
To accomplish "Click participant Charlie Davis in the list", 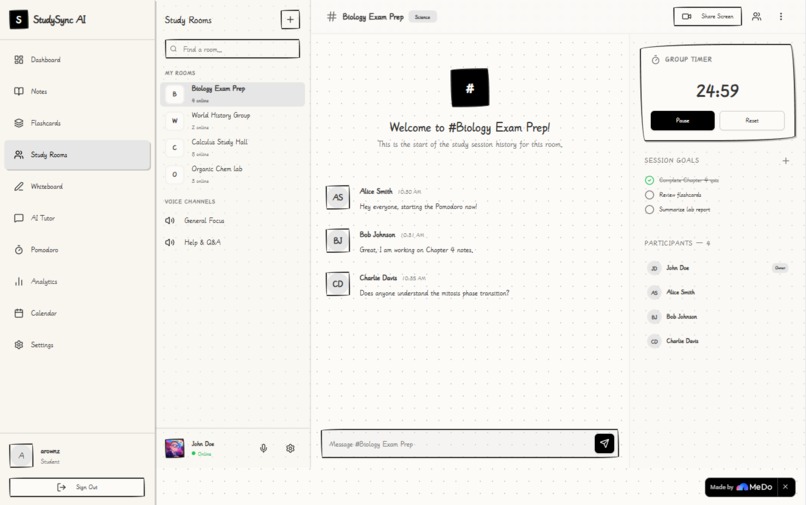I will 718,341.
